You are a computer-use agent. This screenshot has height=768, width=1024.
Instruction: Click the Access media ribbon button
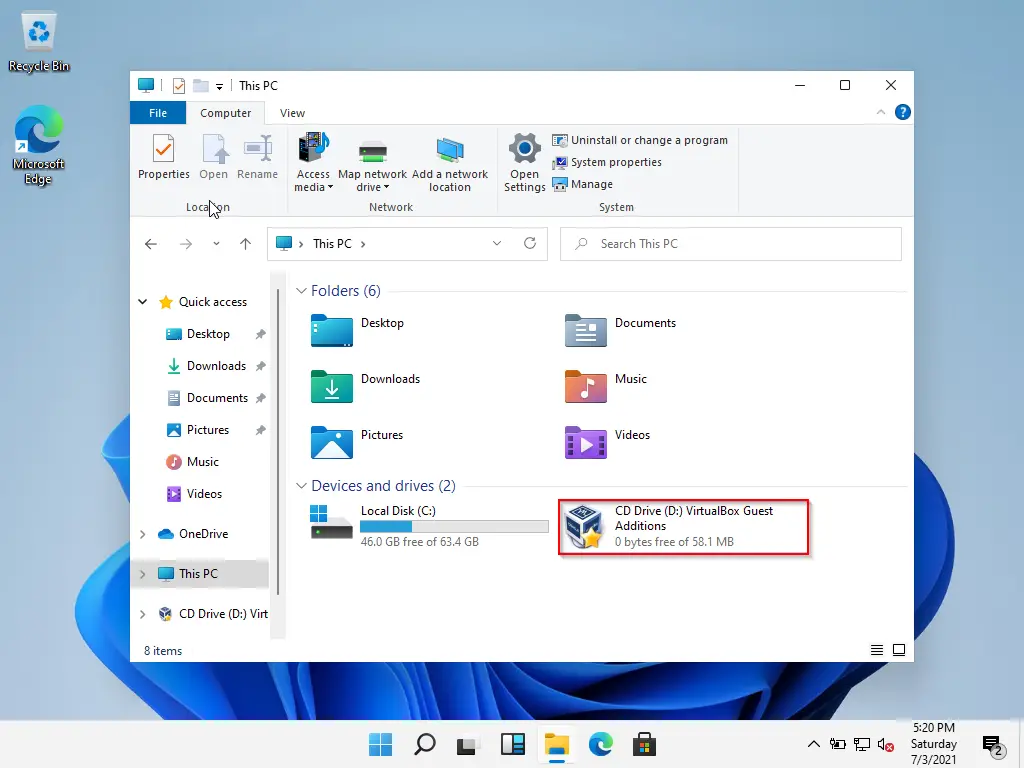coord(313,162)
